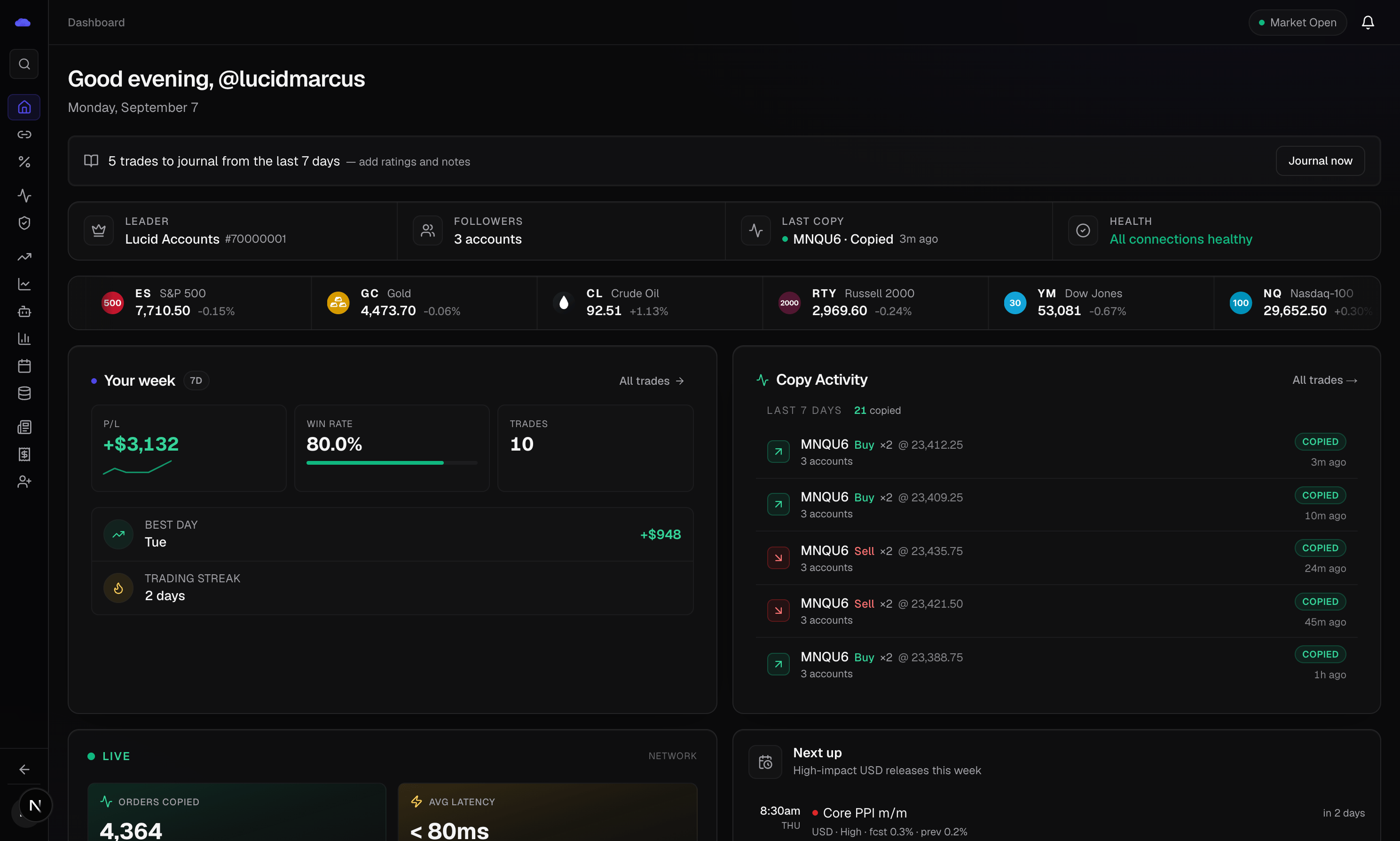
Task: Select the ES S&P 500 ticker
Action: [198, 302]
